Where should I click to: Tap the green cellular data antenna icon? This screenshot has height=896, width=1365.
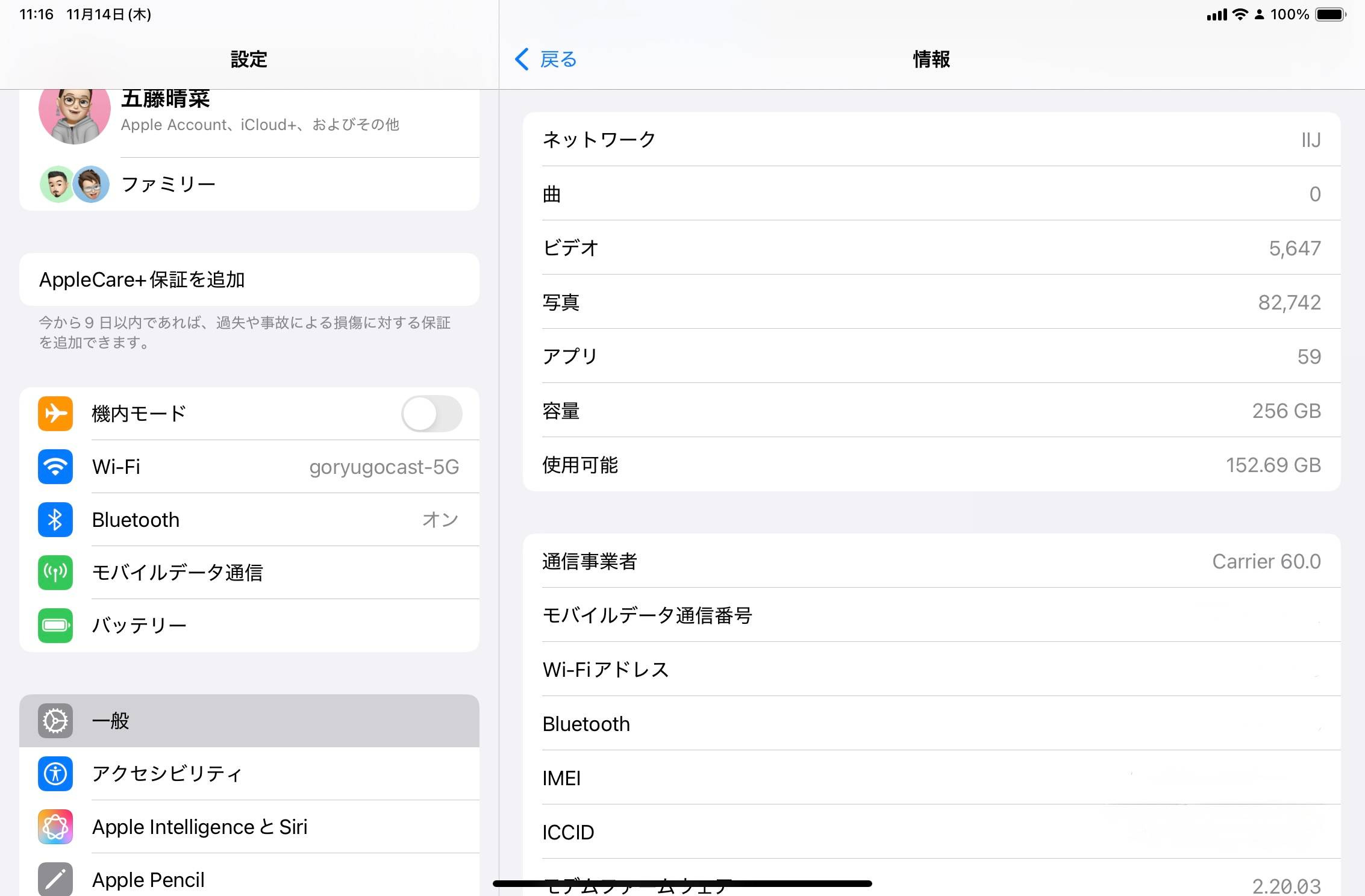[55, 573]
